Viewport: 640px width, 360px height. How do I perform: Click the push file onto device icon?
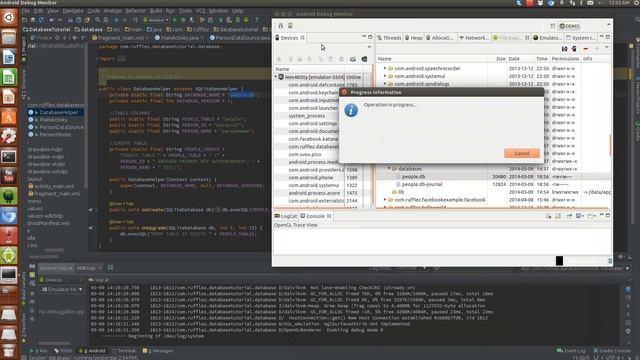pos(574,49)
